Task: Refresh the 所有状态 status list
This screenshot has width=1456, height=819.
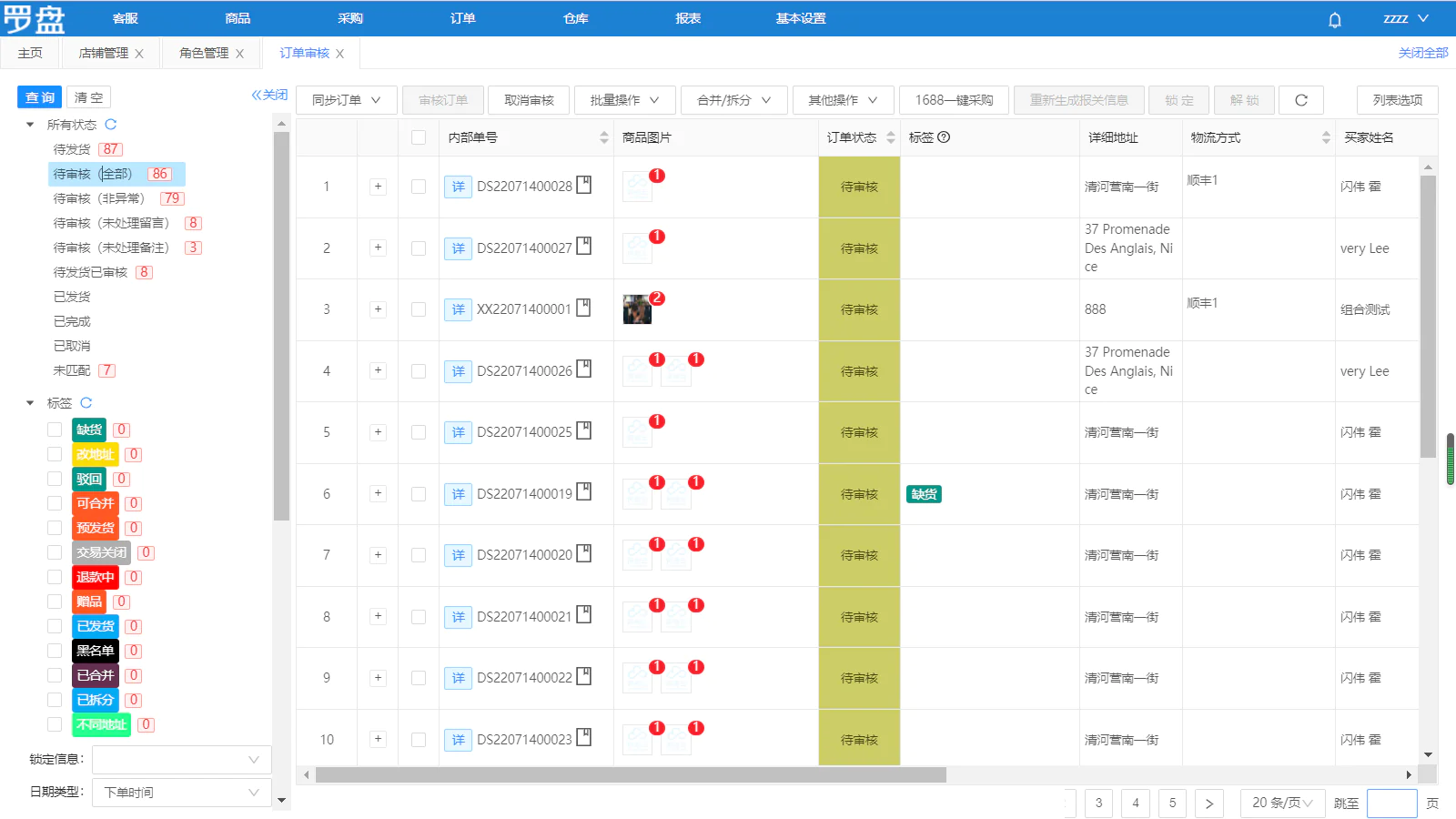Action: (111, 125)
